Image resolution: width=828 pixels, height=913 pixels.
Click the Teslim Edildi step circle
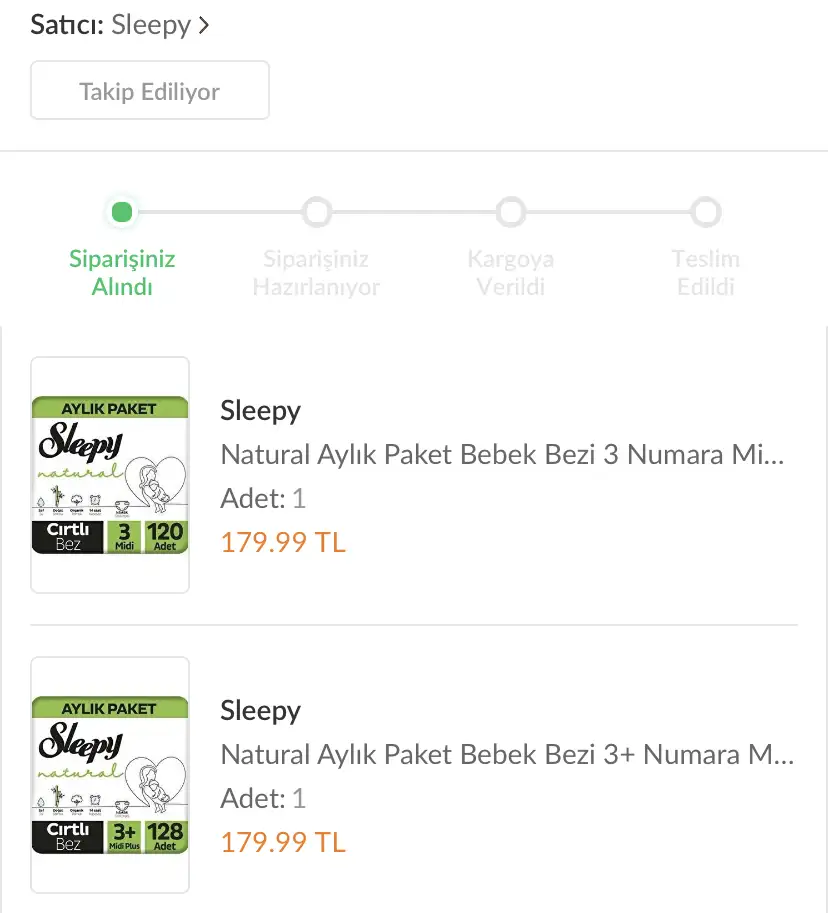point(706,212)
